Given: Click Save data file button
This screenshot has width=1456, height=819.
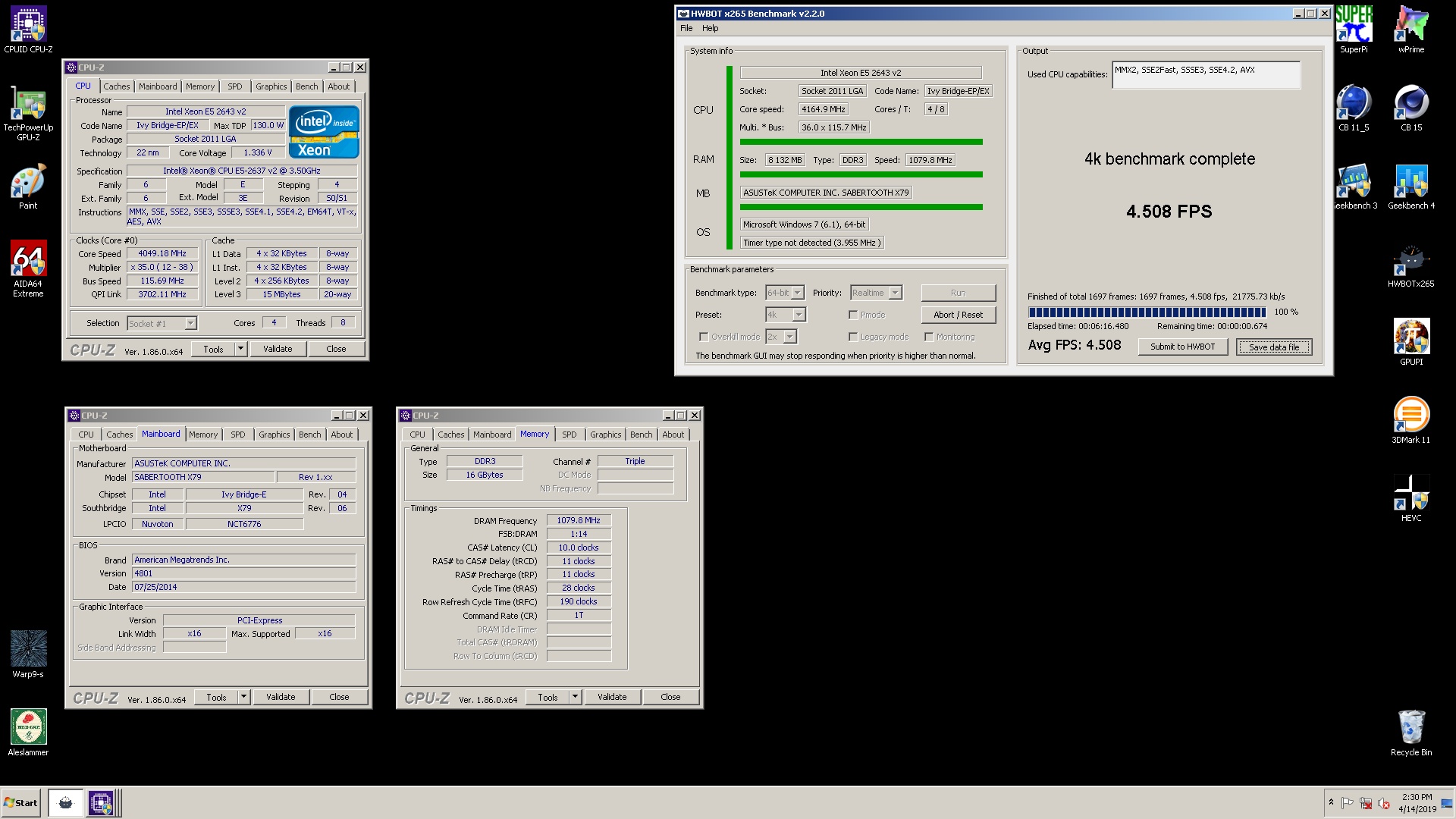Looking at the screenshot, I should 1274,347.
